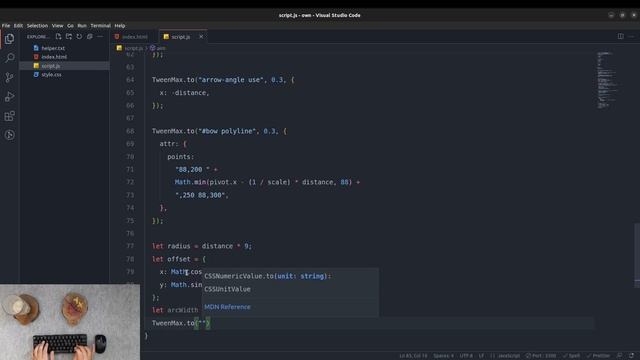The width and height of the screenshot is (640, 360).
Task: Click the helper.txt file icon
Action: coord(36,48)
